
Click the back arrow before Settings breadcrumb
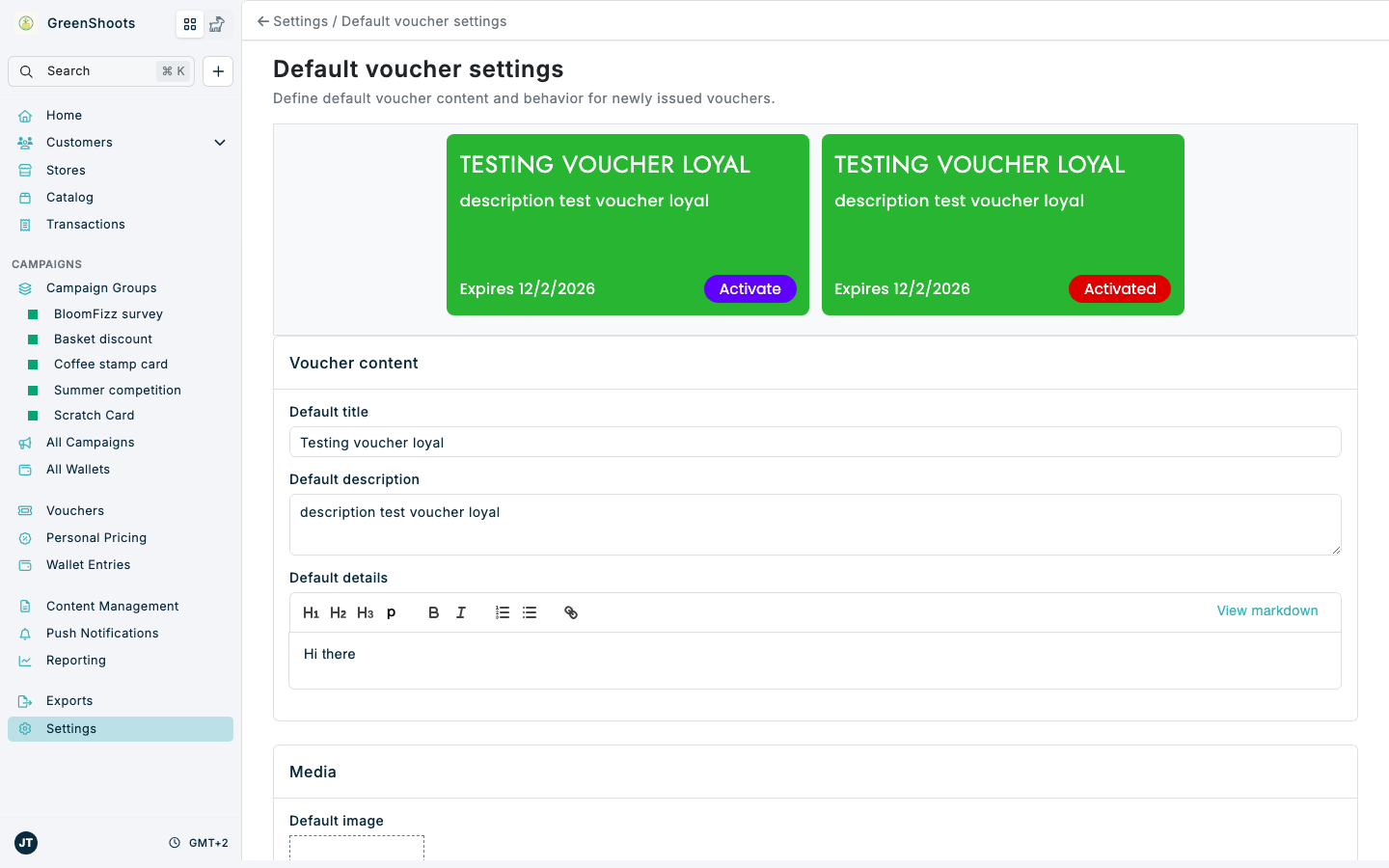pos(262,21)
